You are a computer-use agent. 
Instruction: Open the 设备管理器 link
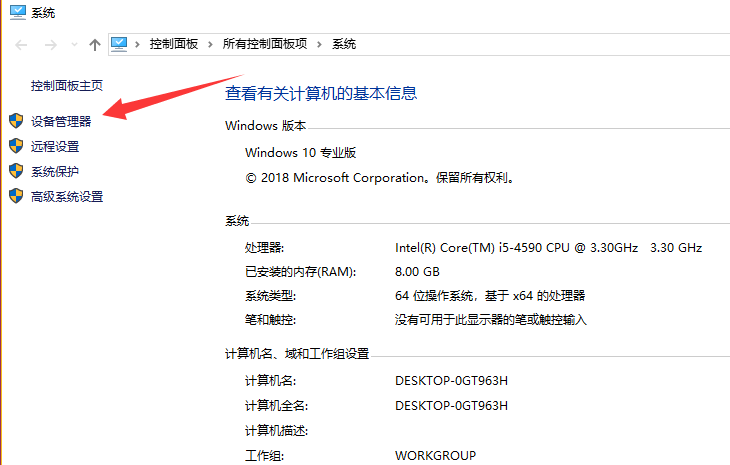[x=61, y=122]
